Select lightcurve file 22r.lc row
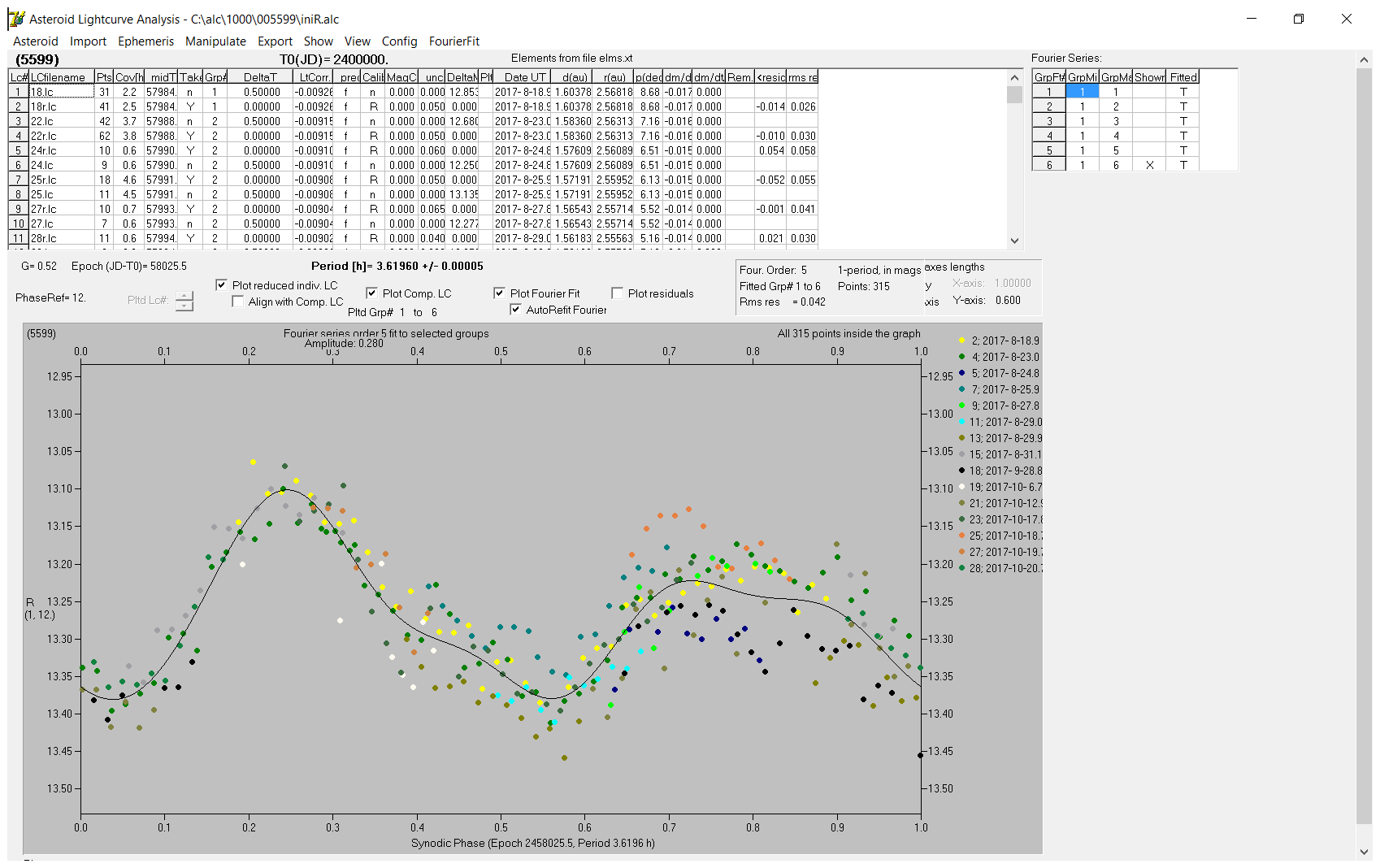The height and width of the screenshot is (868, 1380). click(x=413, y=136)
